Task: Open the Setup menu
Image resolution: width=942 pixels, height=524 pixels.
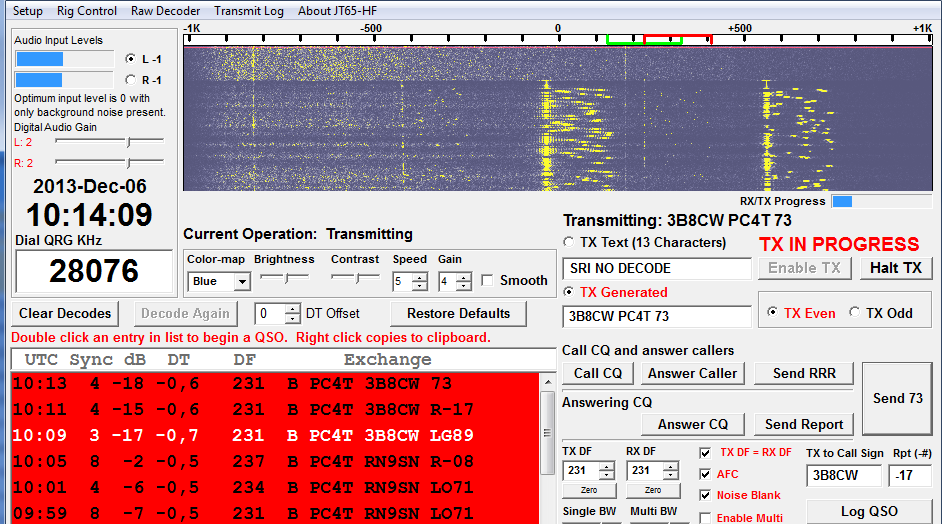Action: pos(28,11)
